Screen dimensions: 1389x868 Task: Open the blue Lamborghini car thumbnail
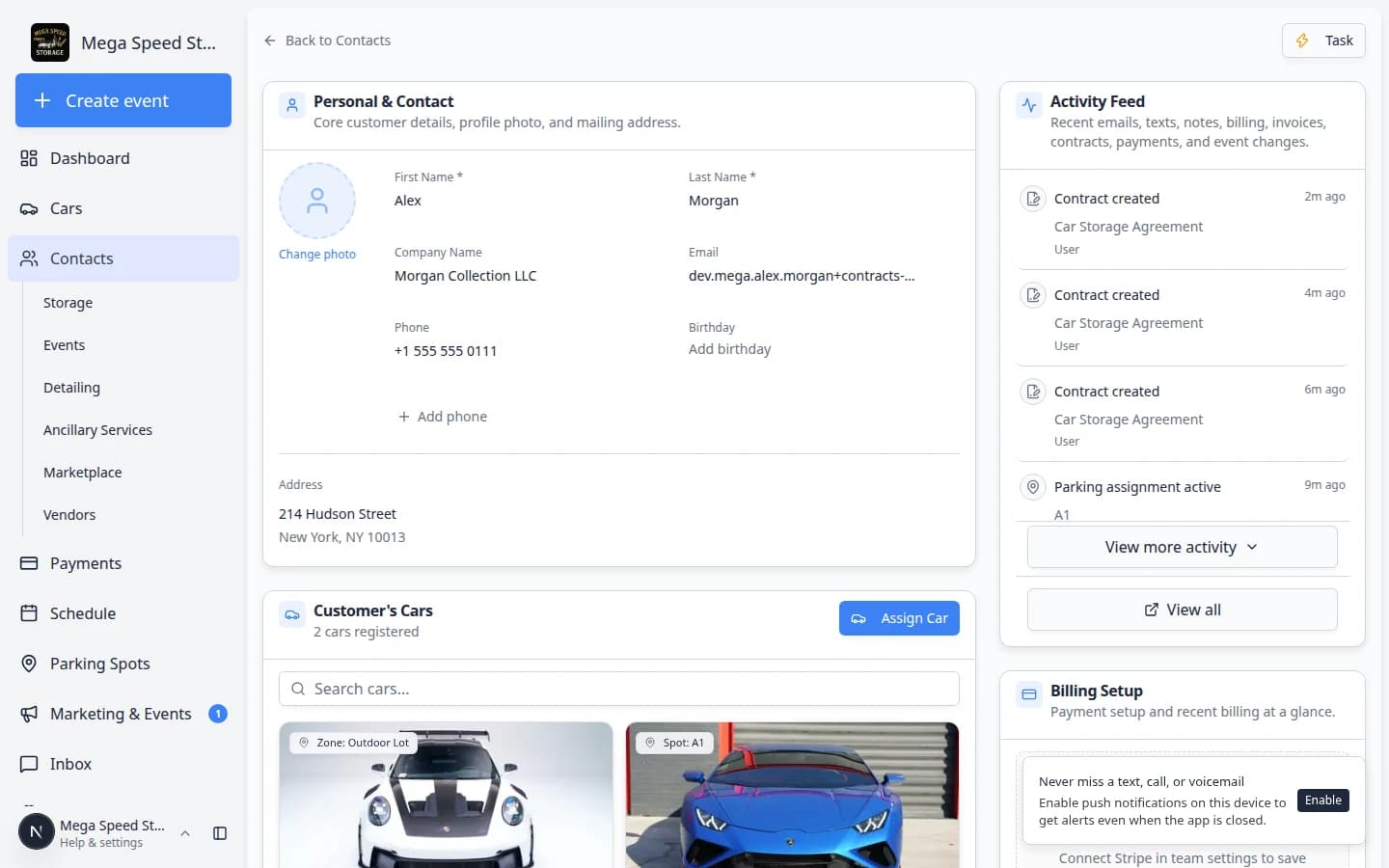point(792,795)
